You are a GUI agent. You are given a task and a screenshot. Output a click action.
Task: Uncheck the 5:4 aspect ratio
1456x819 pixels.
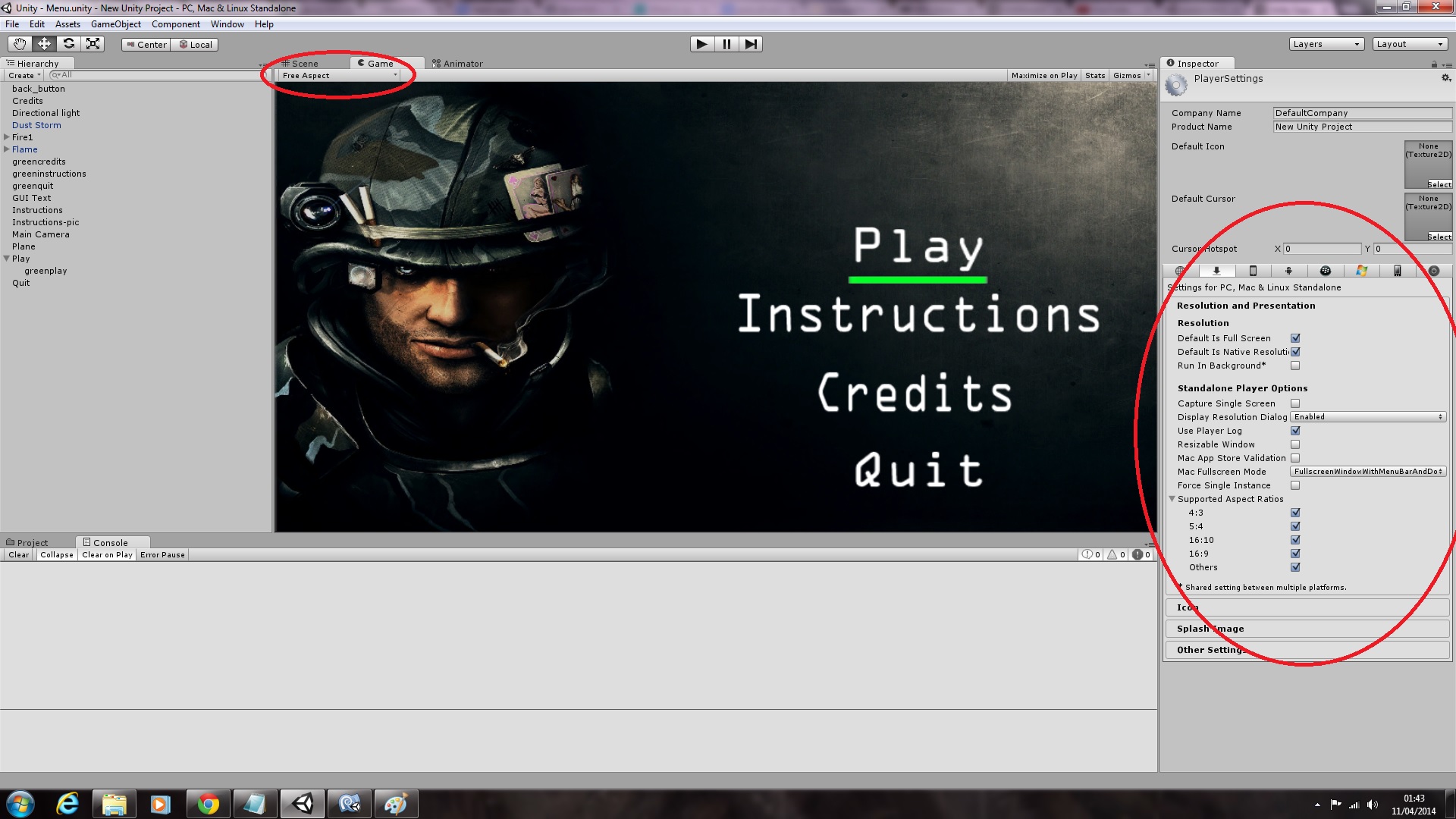point(1295,526)
